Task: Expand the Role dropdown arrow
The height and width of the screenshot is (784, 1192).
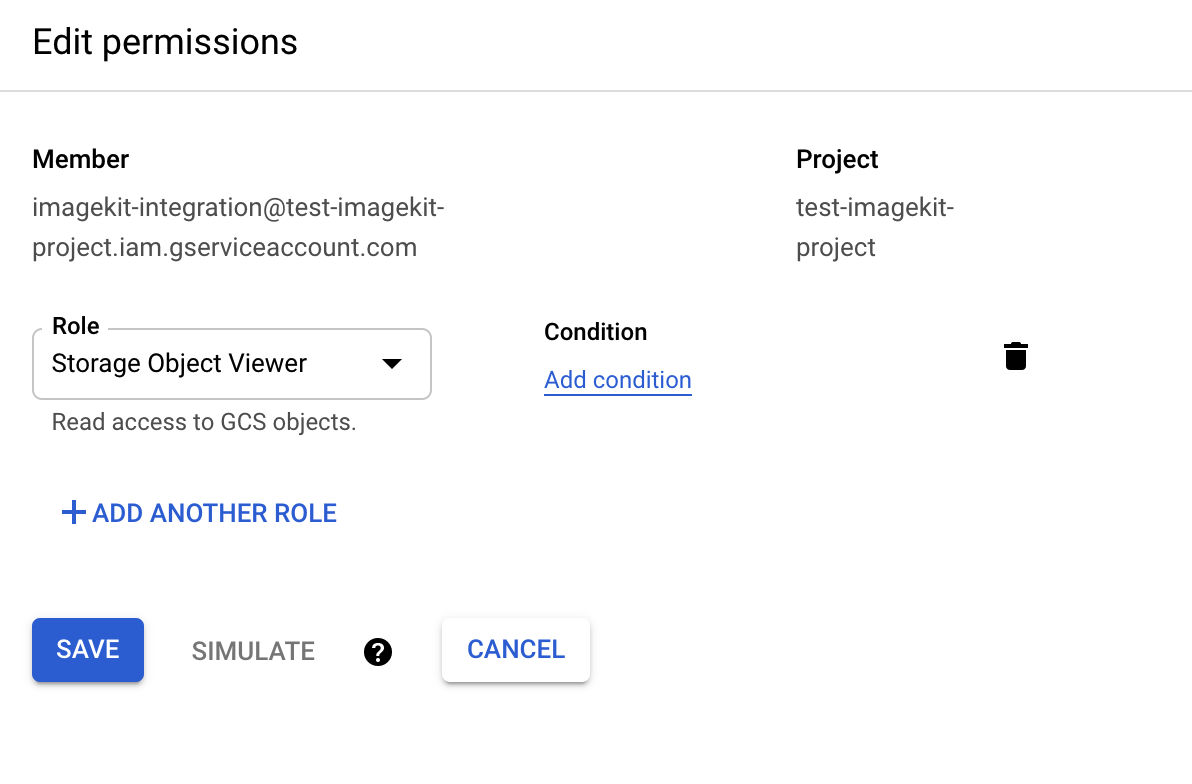Action: tap(392, 364)
